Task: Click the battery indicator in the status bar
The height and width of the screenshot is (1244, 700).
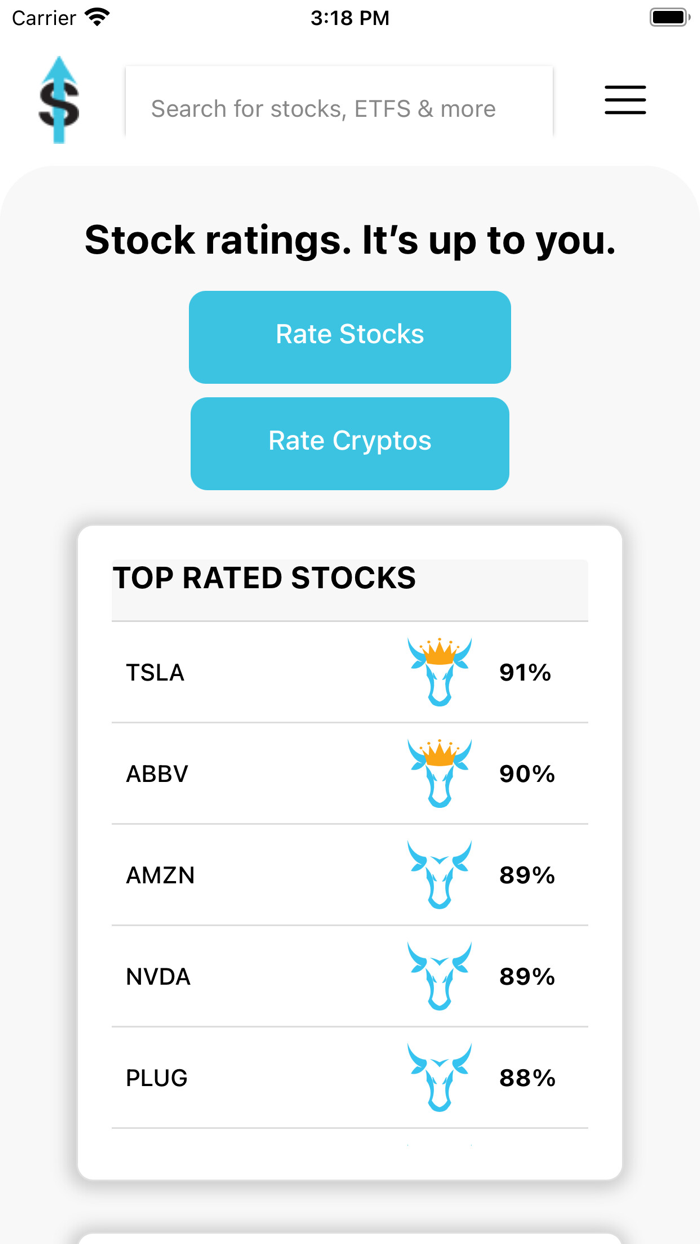Action: [668, 16]
